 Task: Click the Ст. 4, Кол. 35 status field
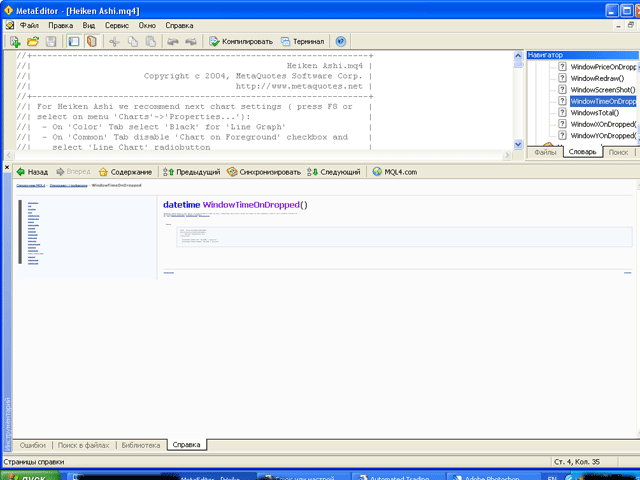point(577,462)
